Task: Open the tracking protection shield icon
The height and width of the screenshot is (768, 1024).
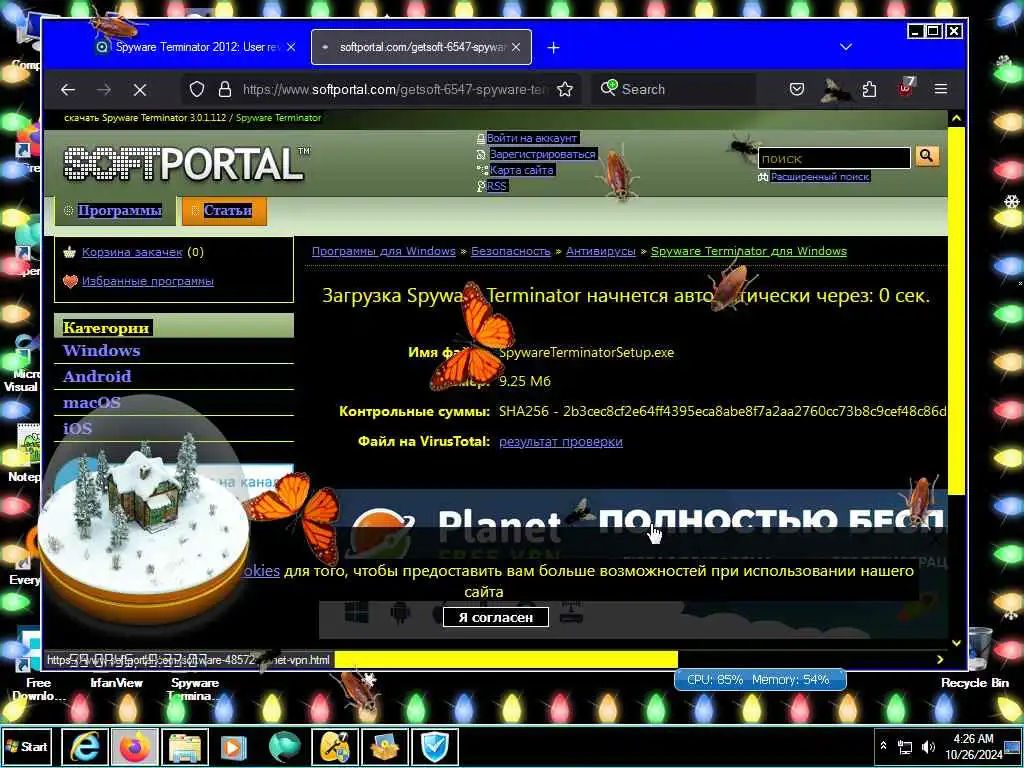Action: [x=197, y=89]
